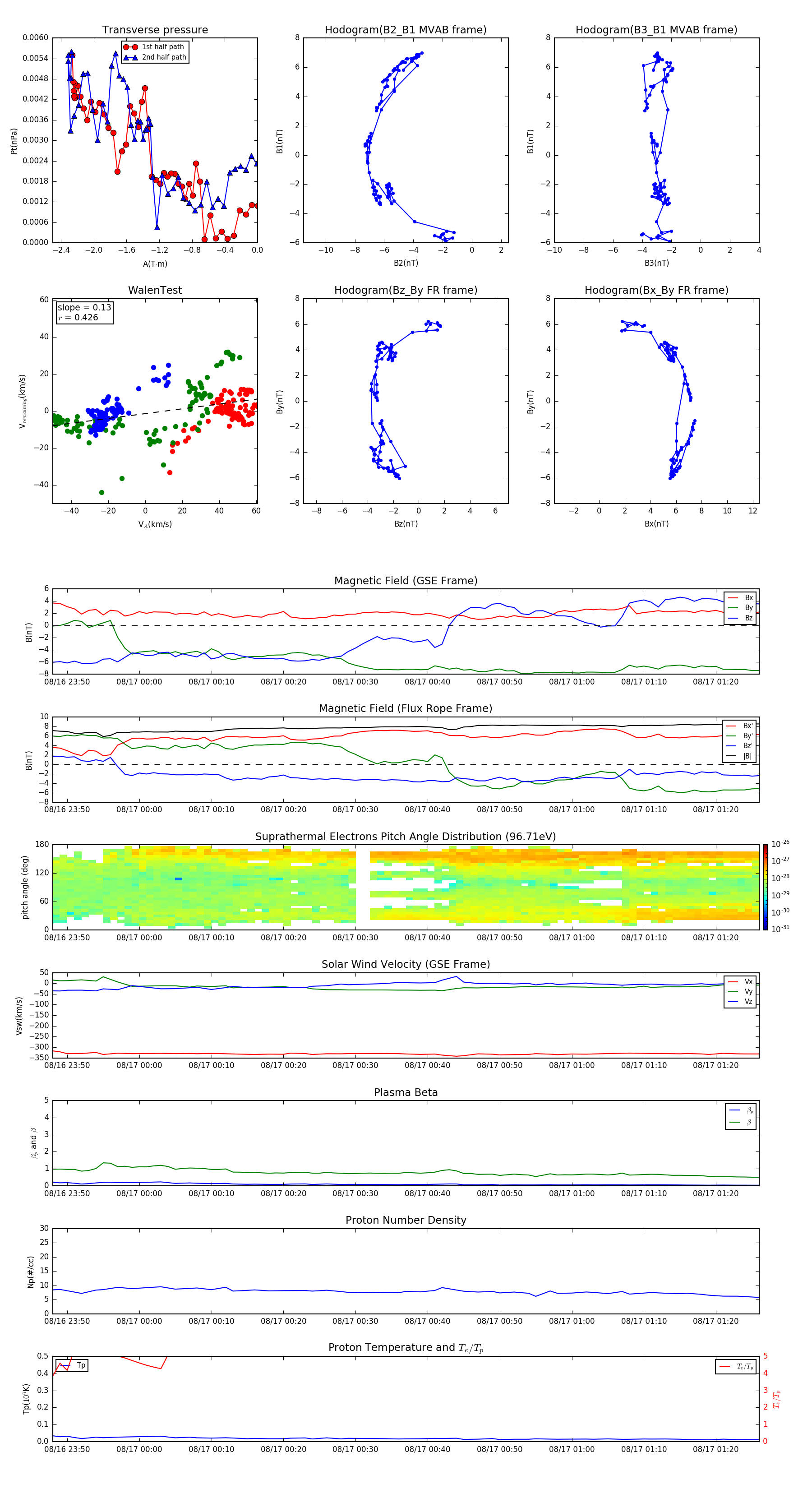Click the plasma beta legend box
Screen dimensions: 812x1489
click(x=740, y=1116)
